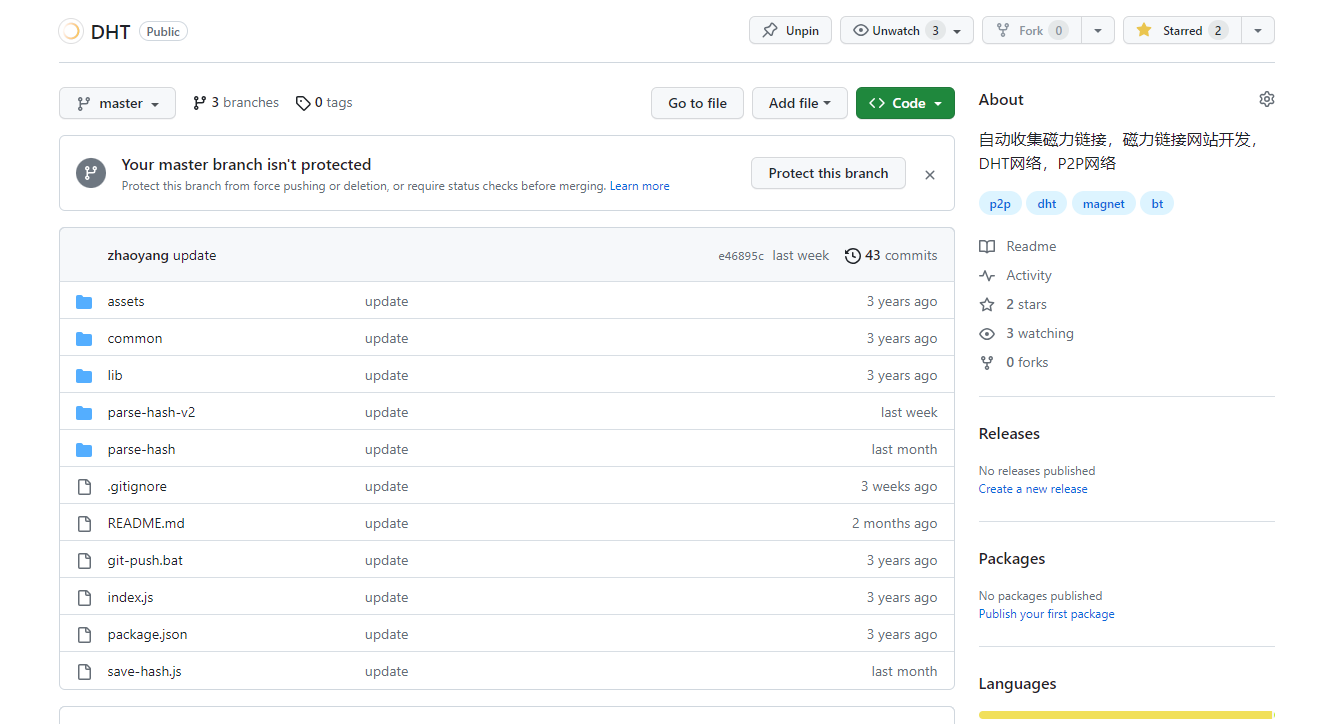Open the About settings gear icon
The image size is (1342, 724).
pos(1267,99)
